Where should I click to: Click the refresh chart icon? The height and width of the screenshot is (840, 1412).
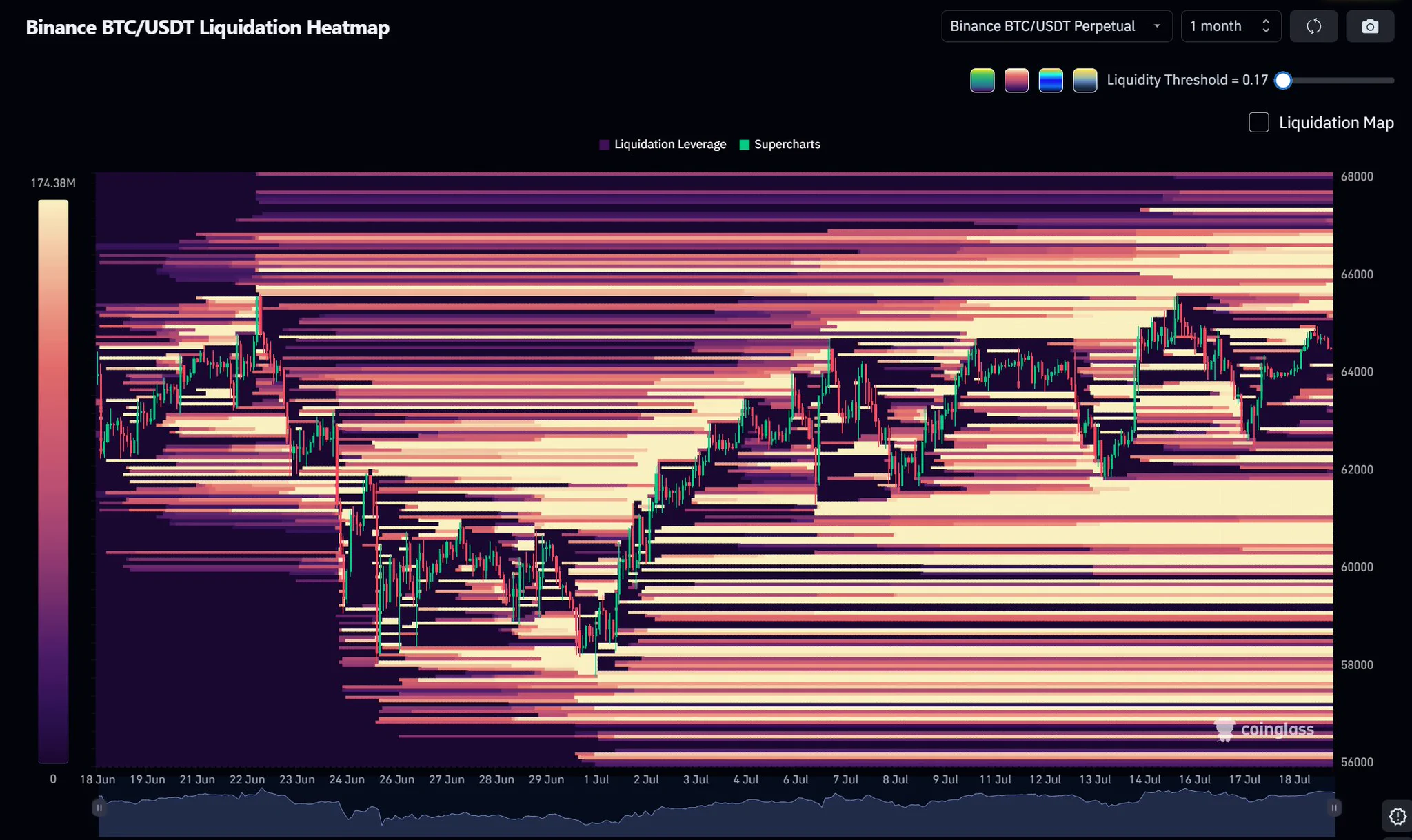[x=1313, y=26]
